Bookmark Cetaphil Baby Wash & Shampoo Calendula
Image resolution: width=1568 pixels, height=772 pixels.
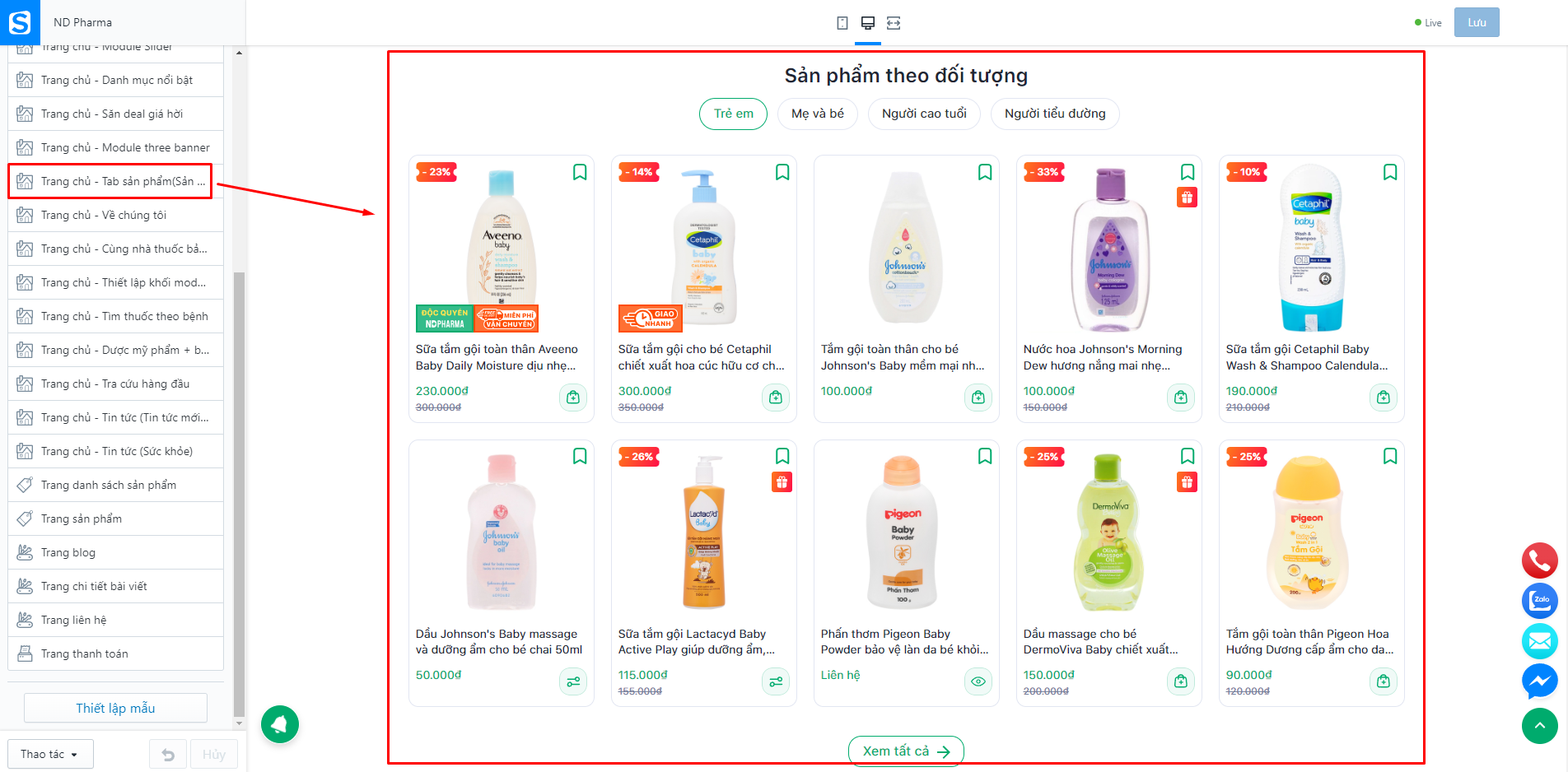click(1390, 172)
